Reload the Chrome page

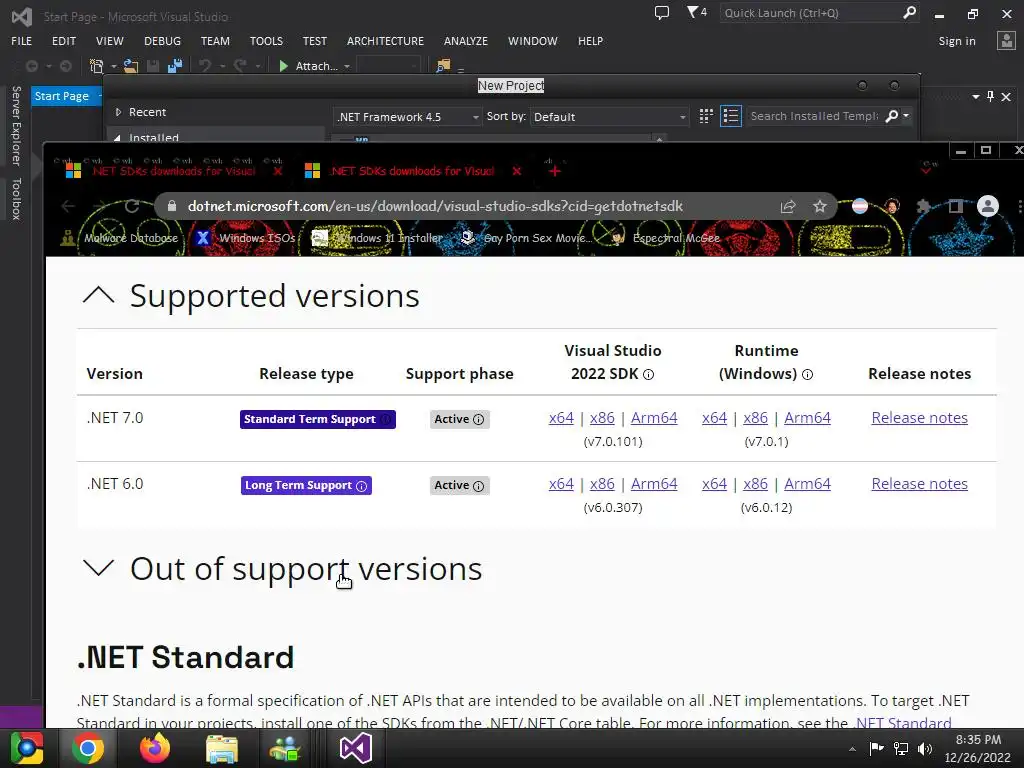click(132, 206)
